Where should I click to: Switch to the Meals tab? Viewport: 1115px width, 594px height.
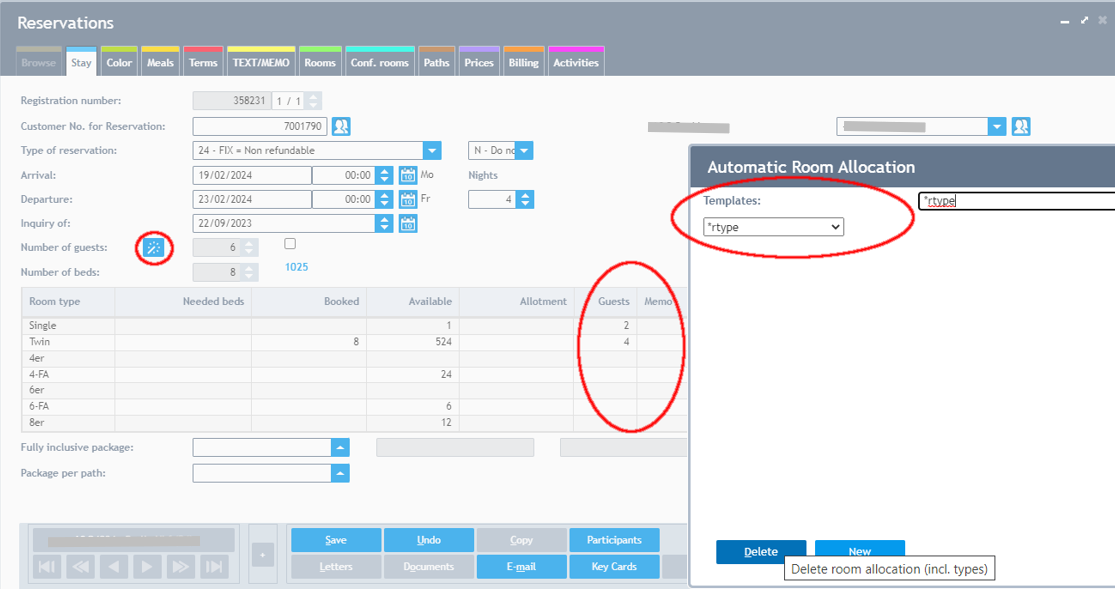coord(160,62)
